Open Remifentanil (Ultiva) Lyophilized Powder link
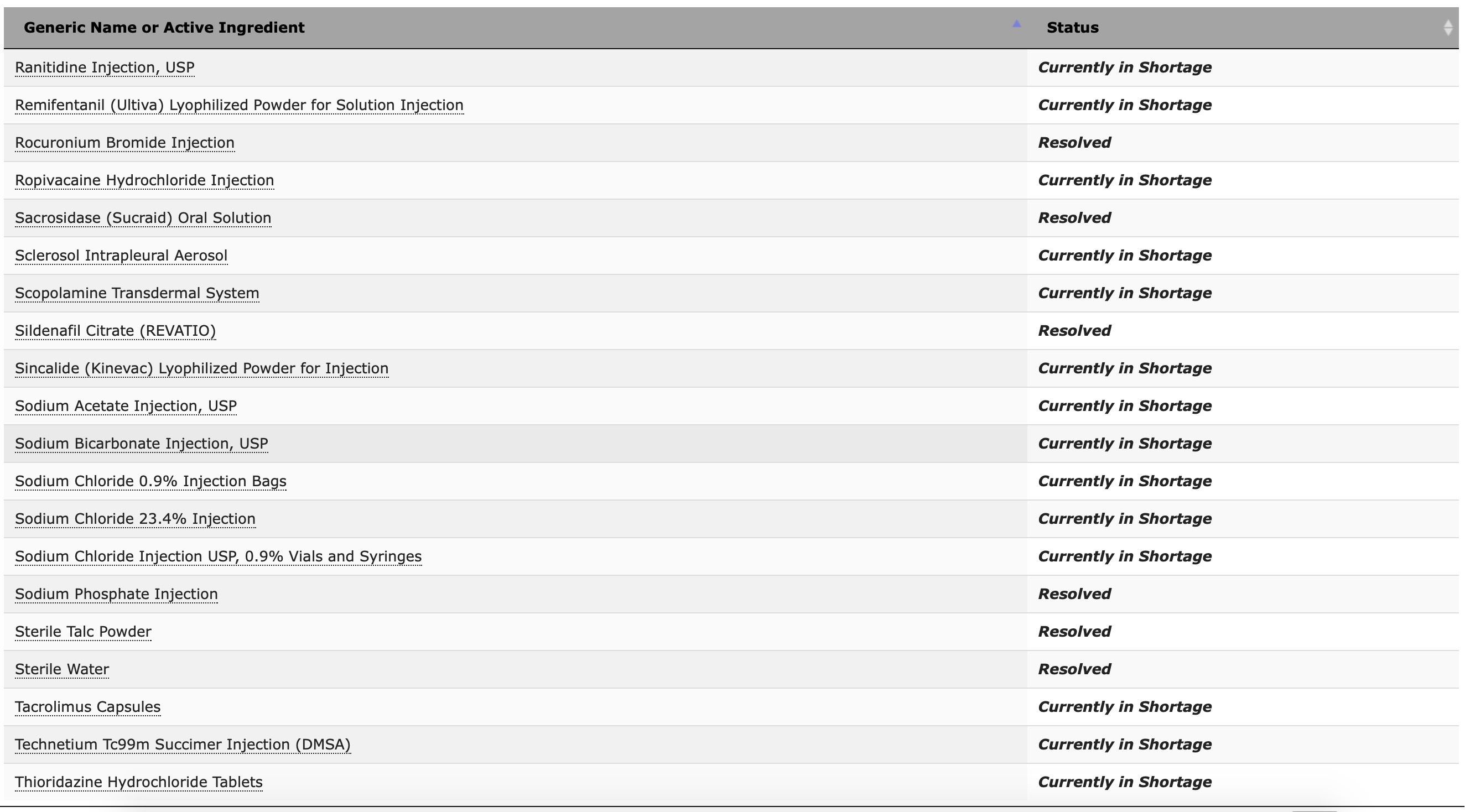Screen dimensions: 1465x812 [239, 105]
